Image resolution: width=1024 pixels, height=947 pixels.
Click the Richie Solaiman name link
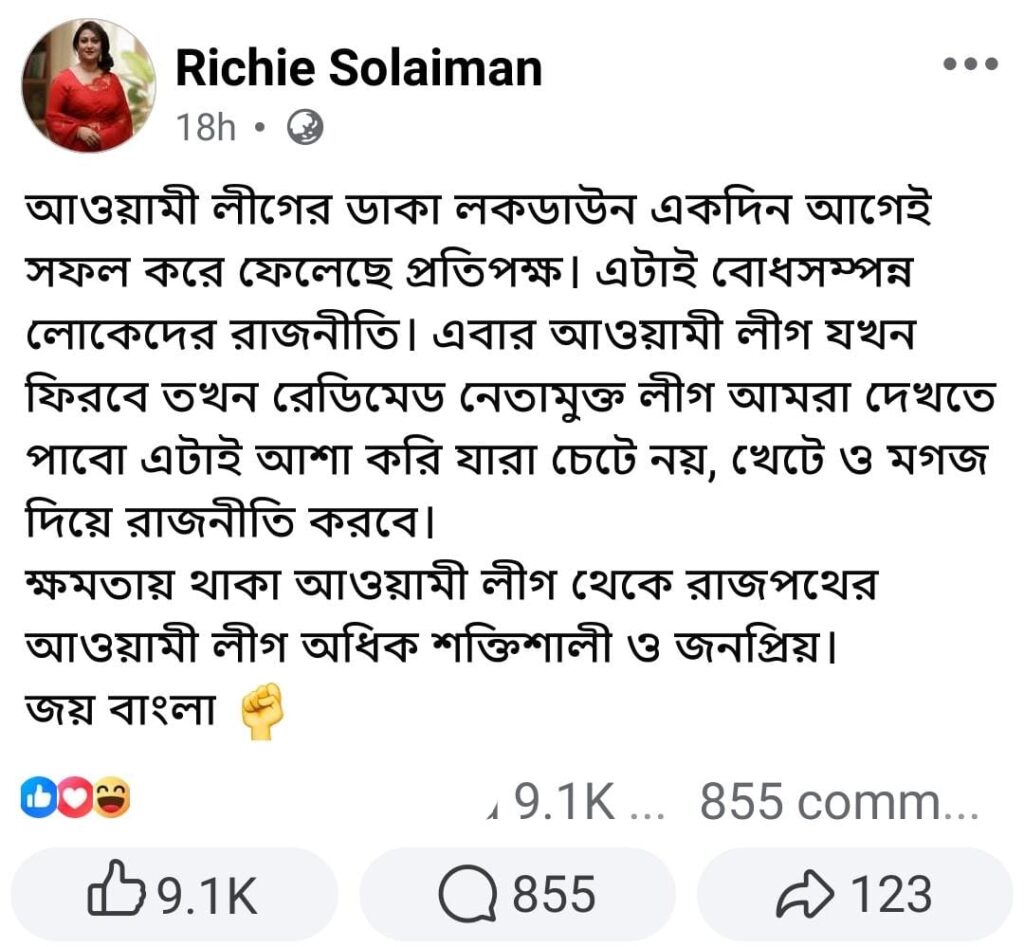(x=358, y=69)
